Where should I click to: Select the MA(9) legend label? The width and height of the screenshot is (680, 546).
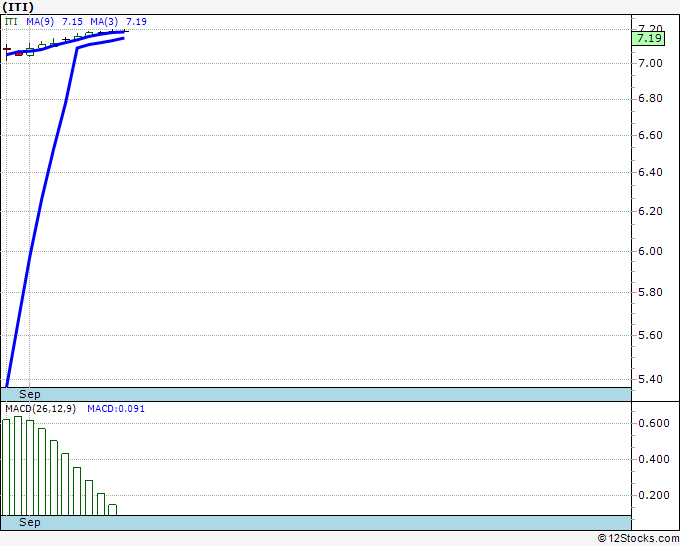pos(40,22)
